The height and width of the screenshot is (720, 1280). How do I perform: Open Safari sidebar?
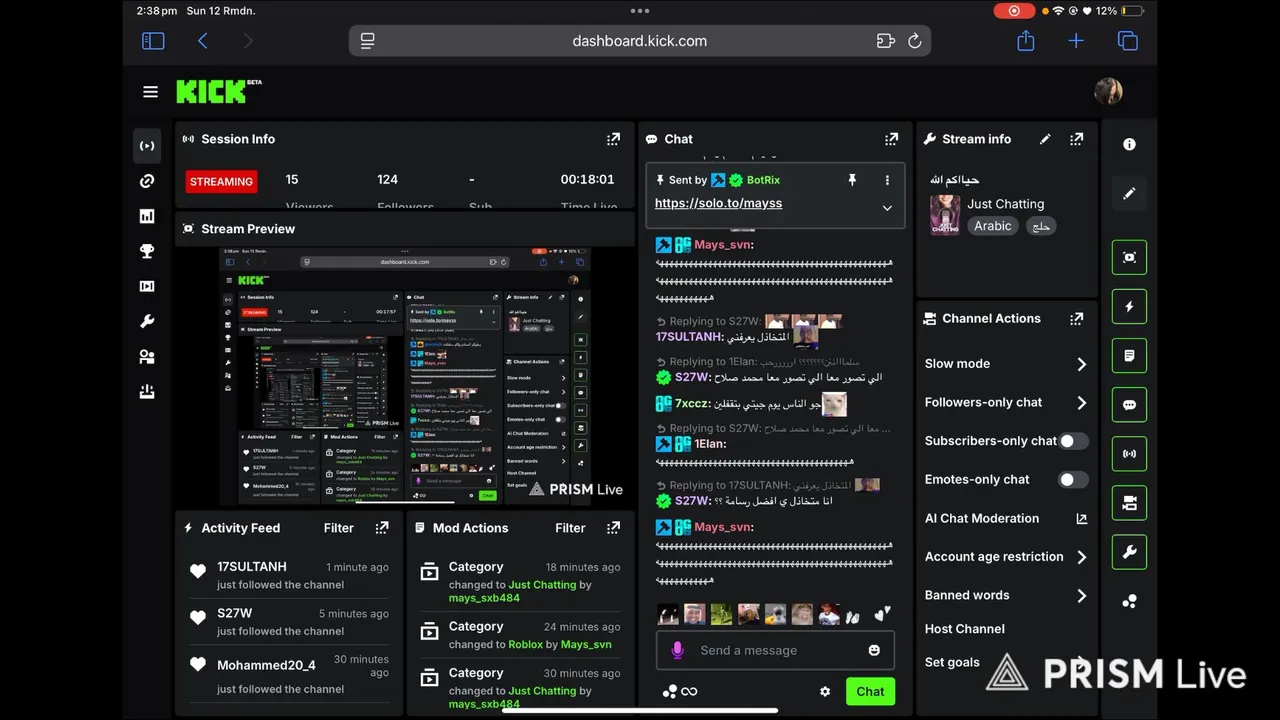click(x=153, y=41)
